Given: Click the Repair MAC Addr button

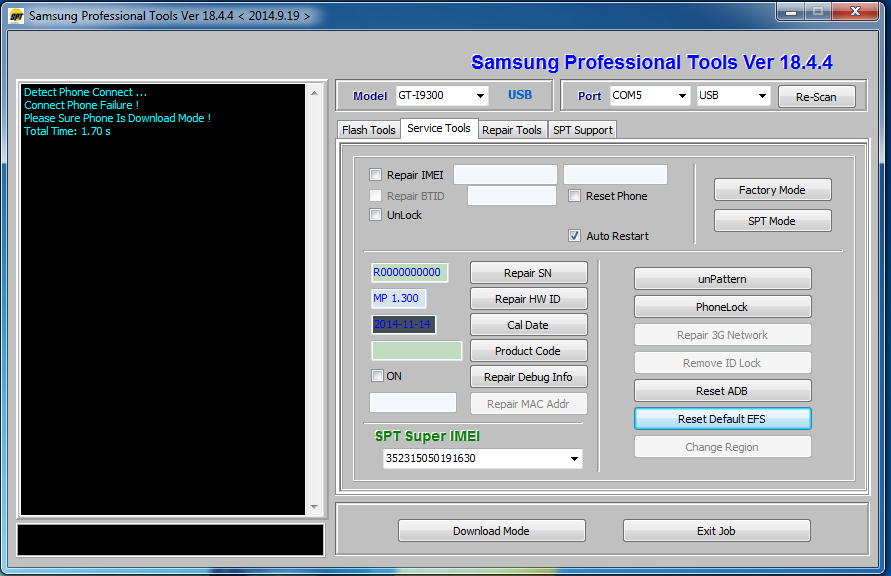Looking at the screenshot, I should (x=528, y=404).
